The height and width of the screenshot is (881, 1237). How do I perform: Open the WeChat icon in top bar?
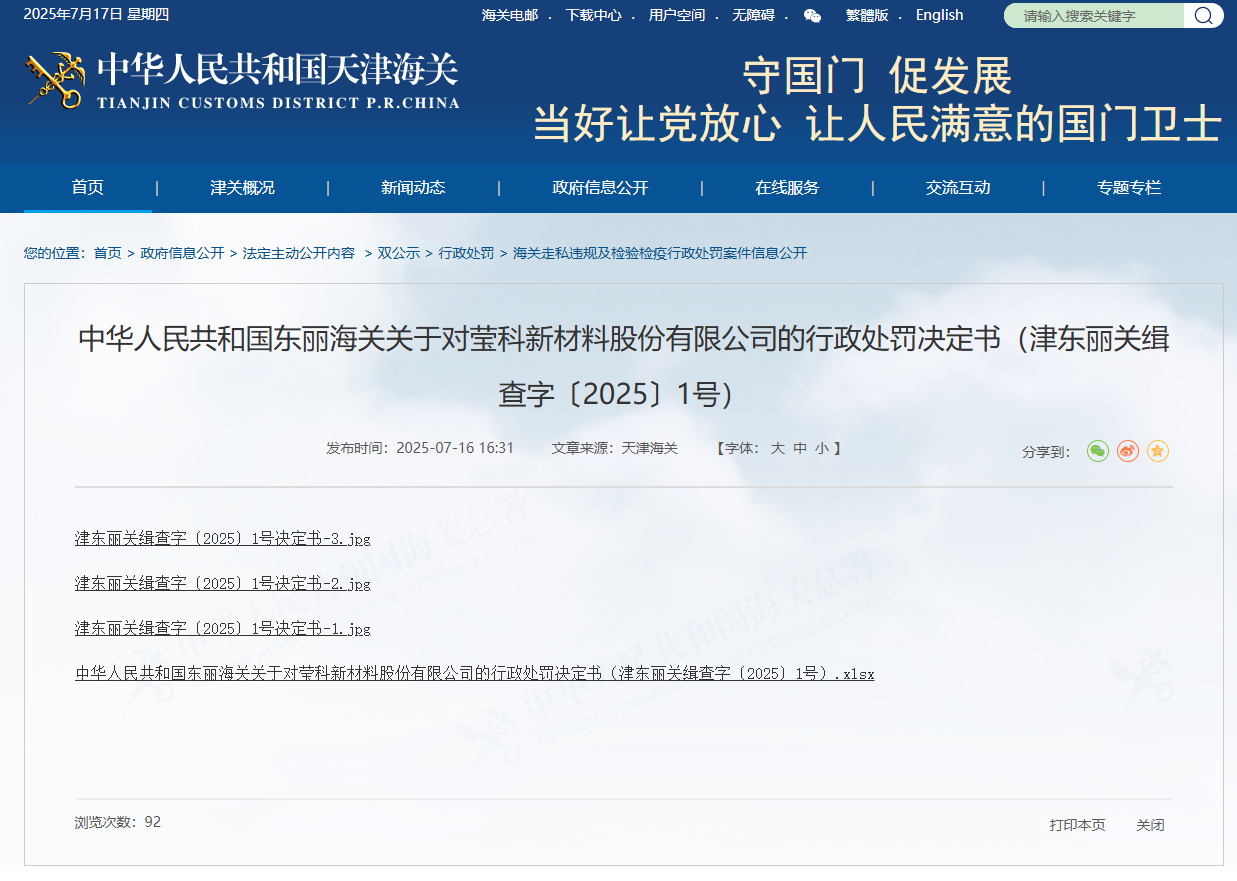(x=812, y=15)
